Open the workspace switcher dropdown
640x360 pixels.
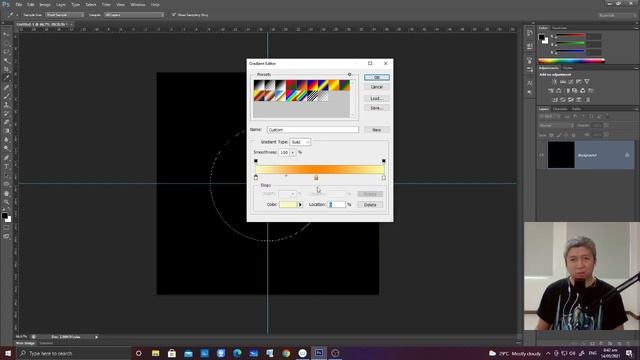coord(617,15)
